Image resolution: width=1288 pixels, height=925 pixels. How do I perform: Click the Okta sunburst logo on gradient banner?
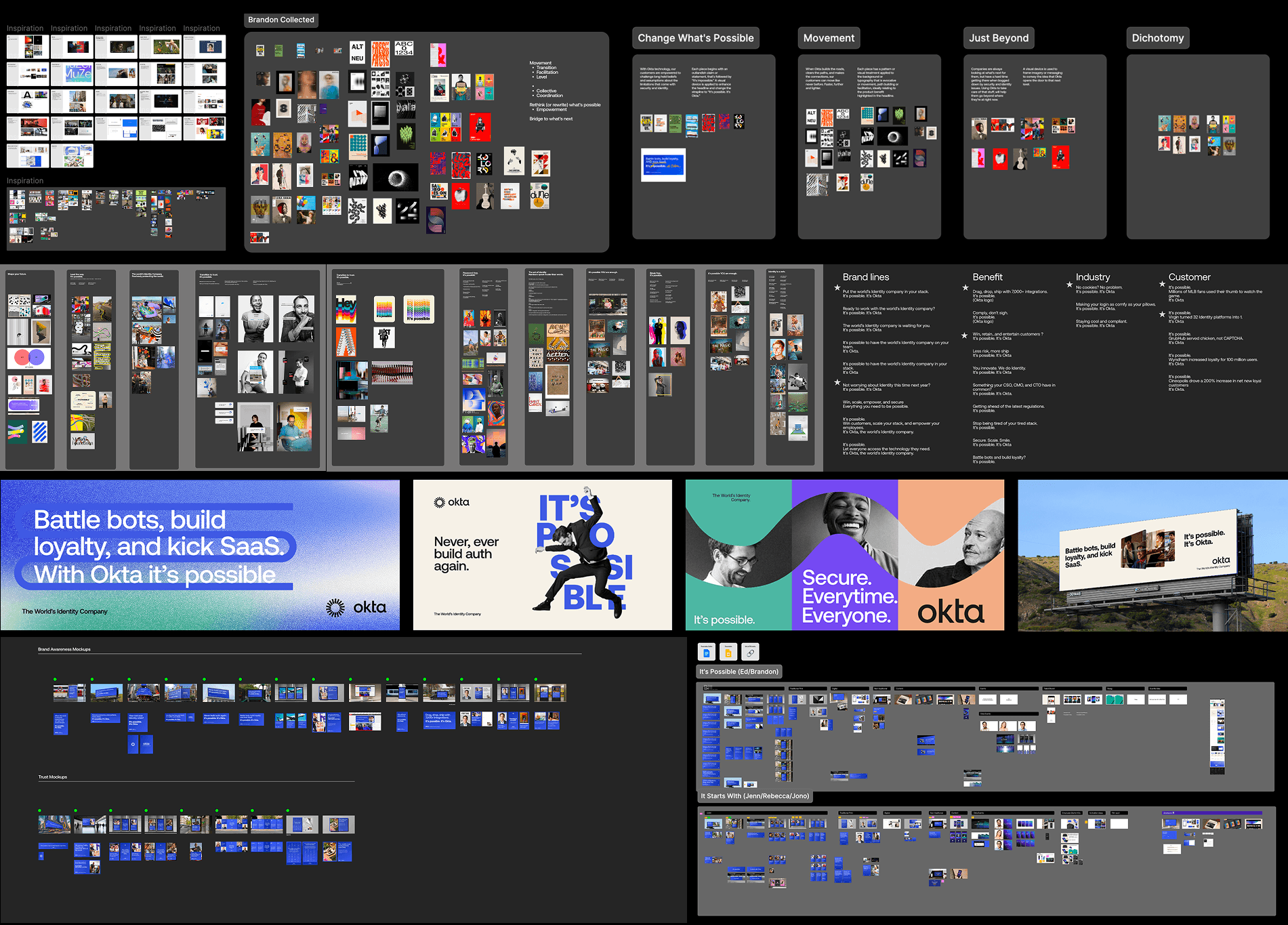pyautogui.click(x=335, y=607)
